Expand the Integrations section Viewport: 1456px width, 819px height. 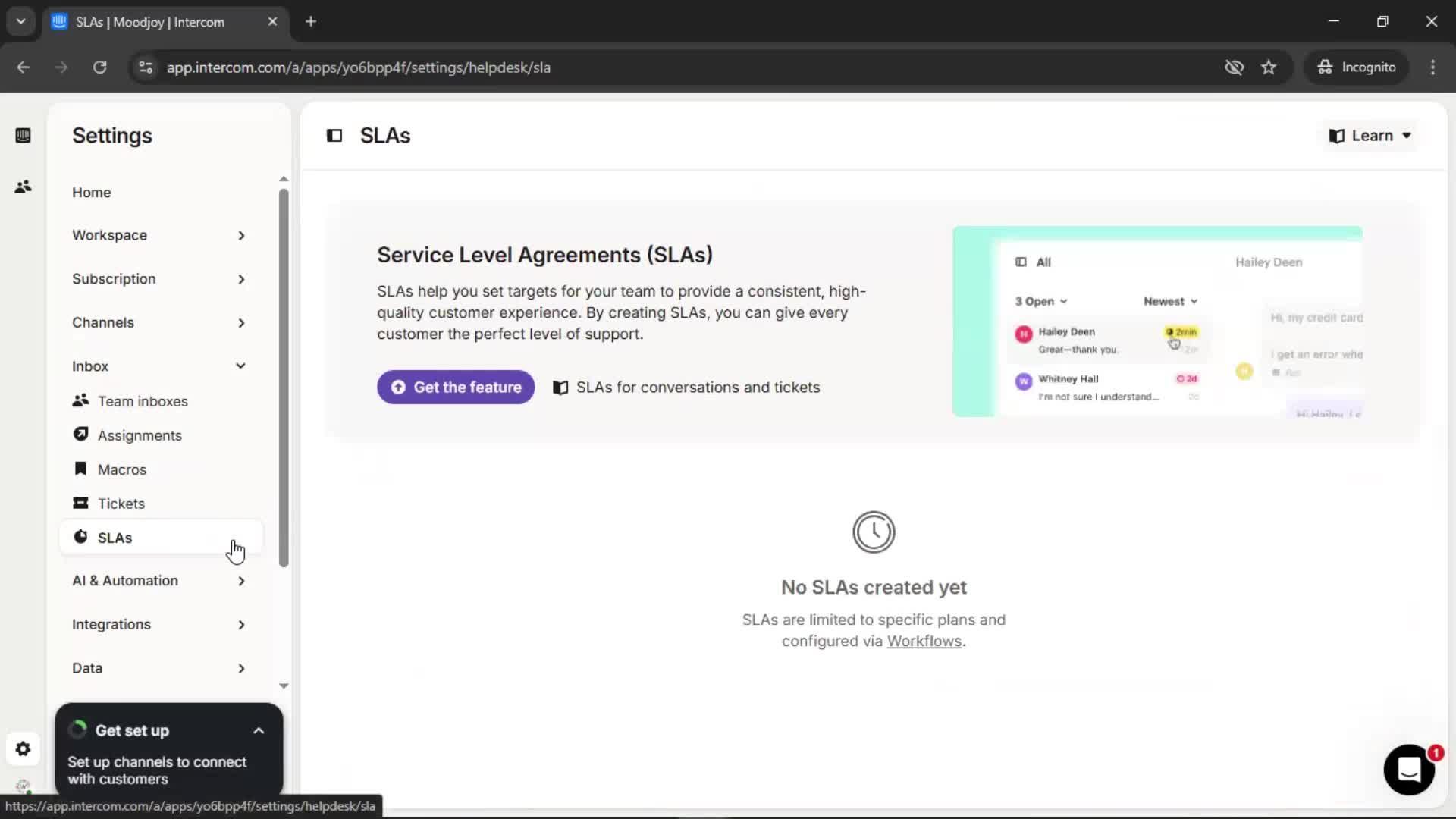pyautogui.click(x=159, y=625)
